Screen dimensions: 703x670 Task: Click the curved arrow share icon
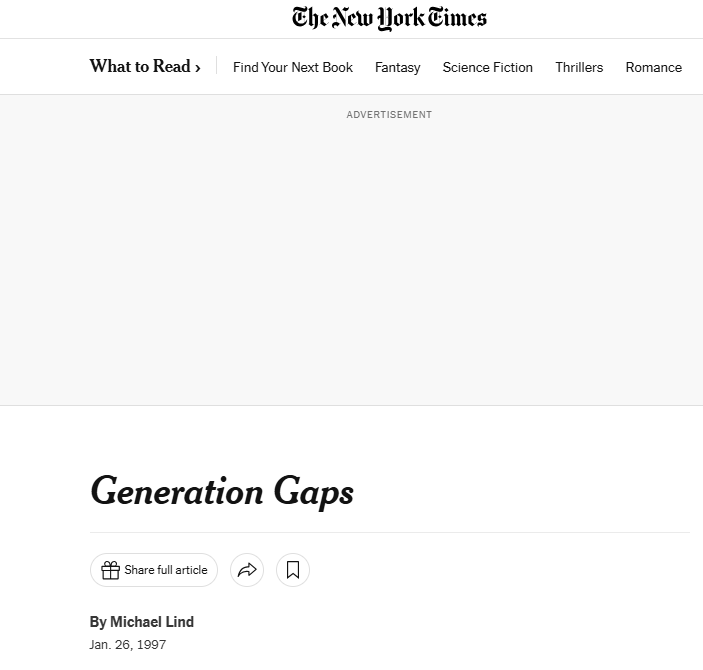pos(247,570)
